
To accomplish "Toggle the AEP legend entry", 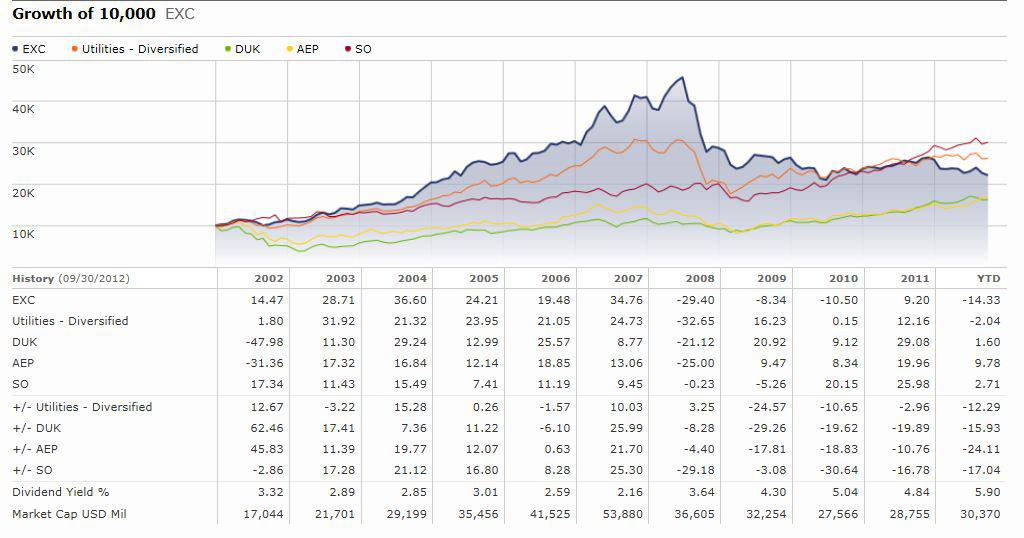I will pos(302,49).
